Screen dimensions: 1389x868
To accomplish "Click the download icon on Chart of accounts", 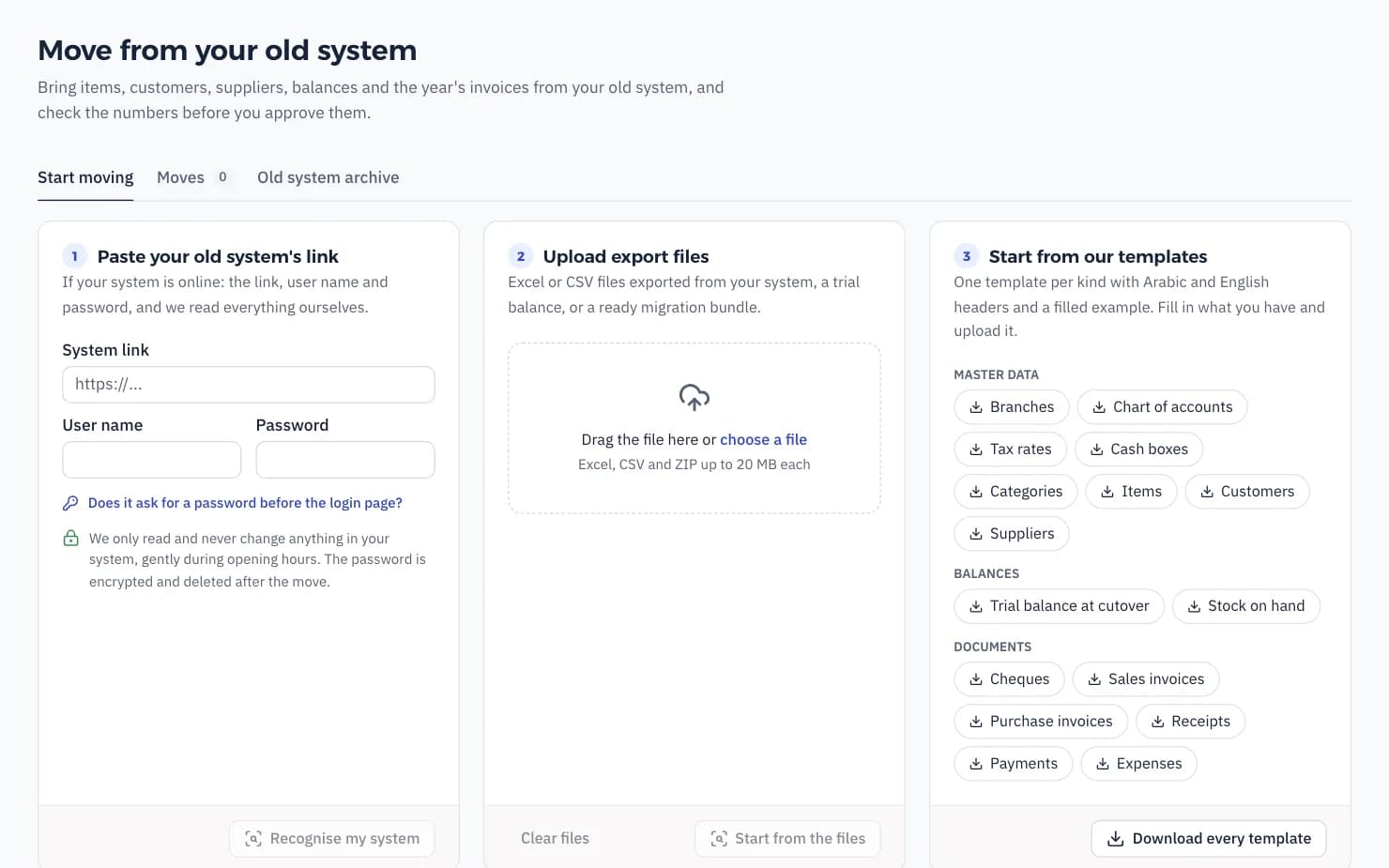I will 1099,407.
